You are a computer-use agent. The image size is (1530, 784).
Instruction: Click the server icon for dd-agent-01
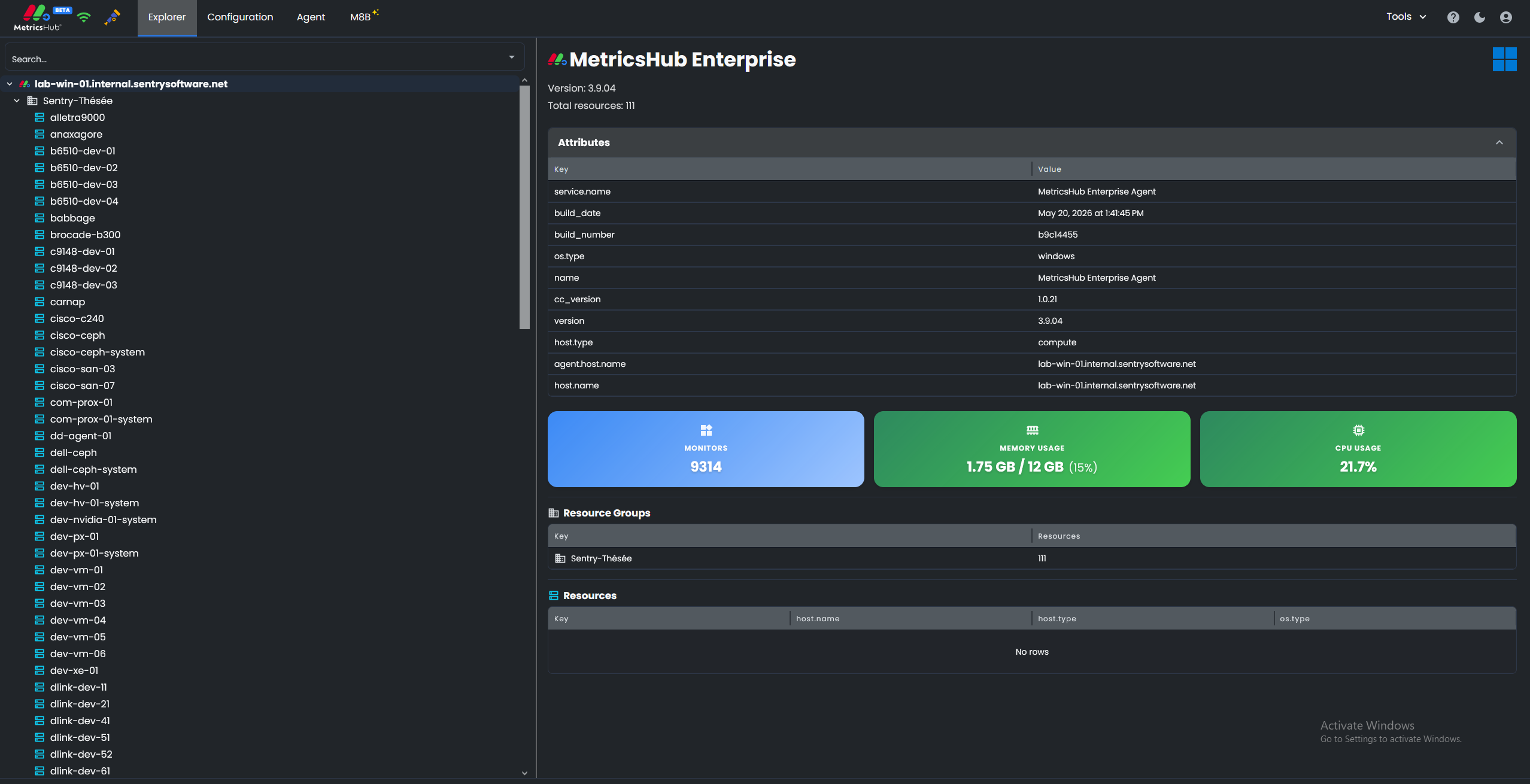40,436
